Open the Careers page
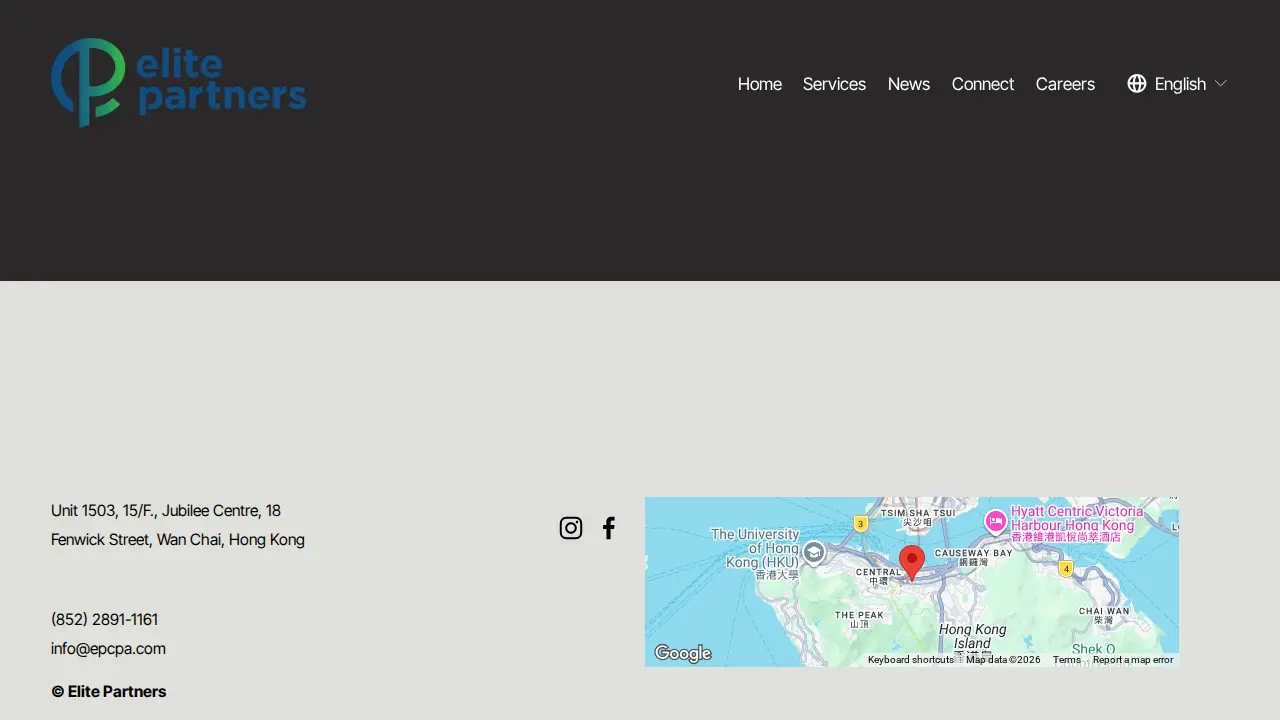The height and width of the screenshot is (720, 1280). tap(1065, 84)
